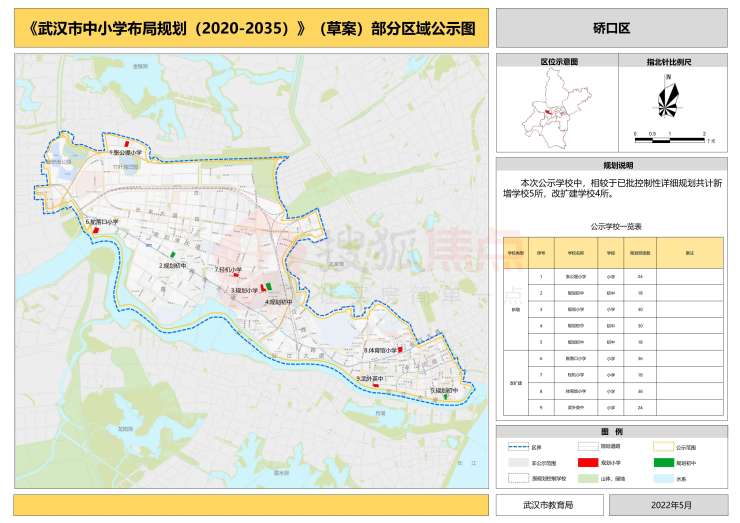The image size is (740, 523).
Task: Click the 序号 column header in table
Action: click(541, 253)
